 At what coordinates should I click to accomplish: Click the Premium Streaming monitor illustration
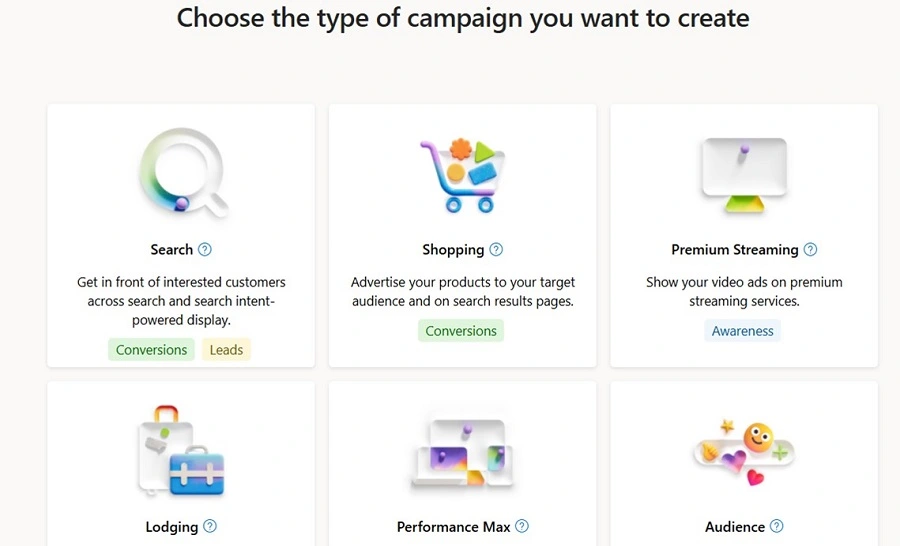coord(744,173)
